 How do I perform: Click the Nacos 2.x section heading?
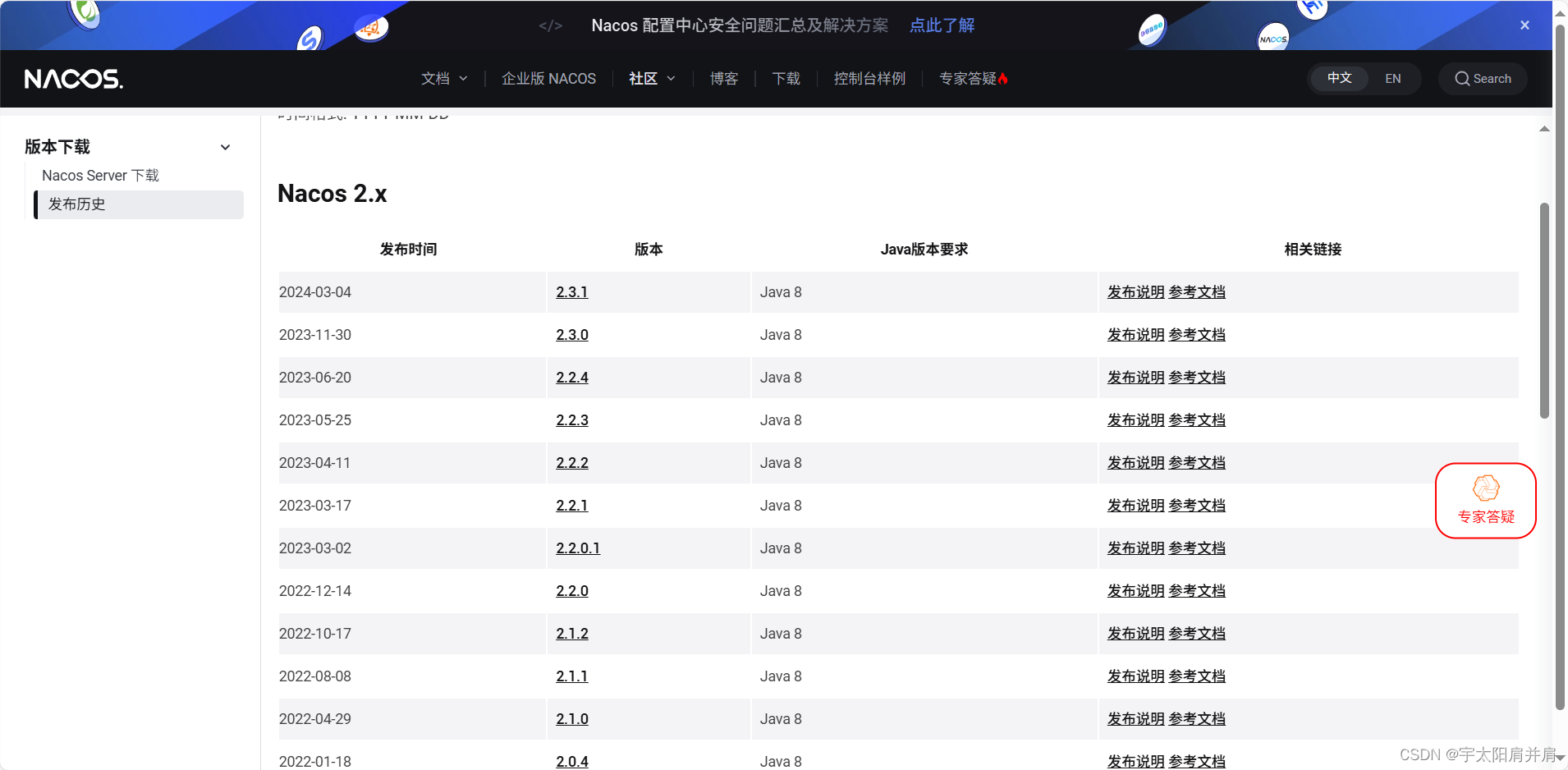pyautogui.click(x=332, y=194)
